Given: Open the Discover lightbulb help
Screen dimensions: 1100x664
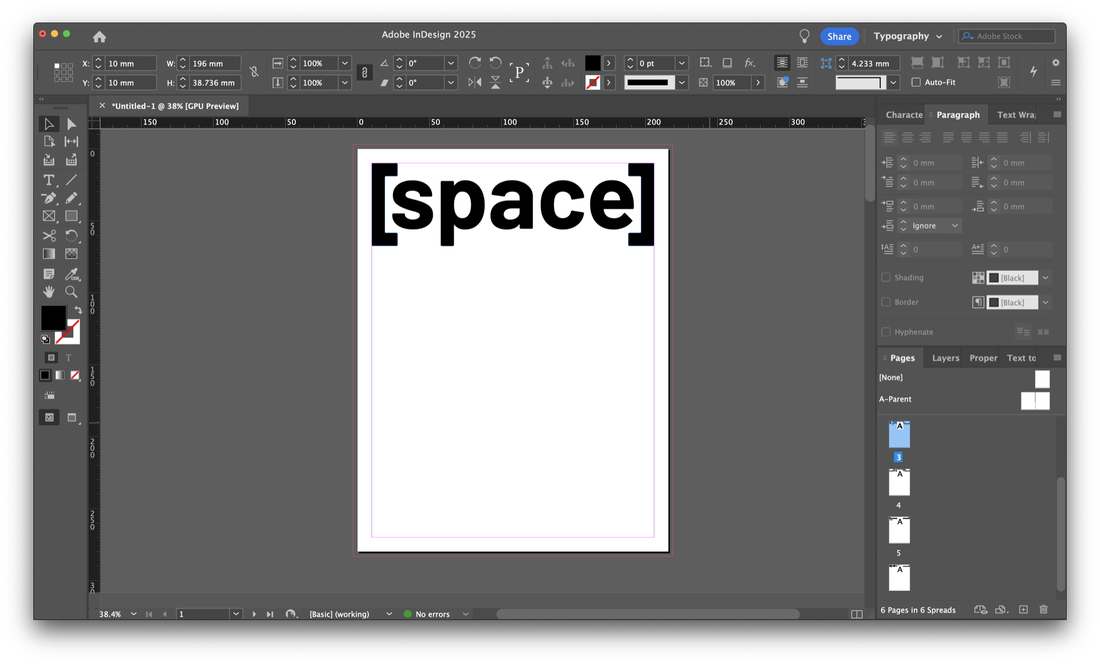Looking at the screenshot, I should coord(805,36).
